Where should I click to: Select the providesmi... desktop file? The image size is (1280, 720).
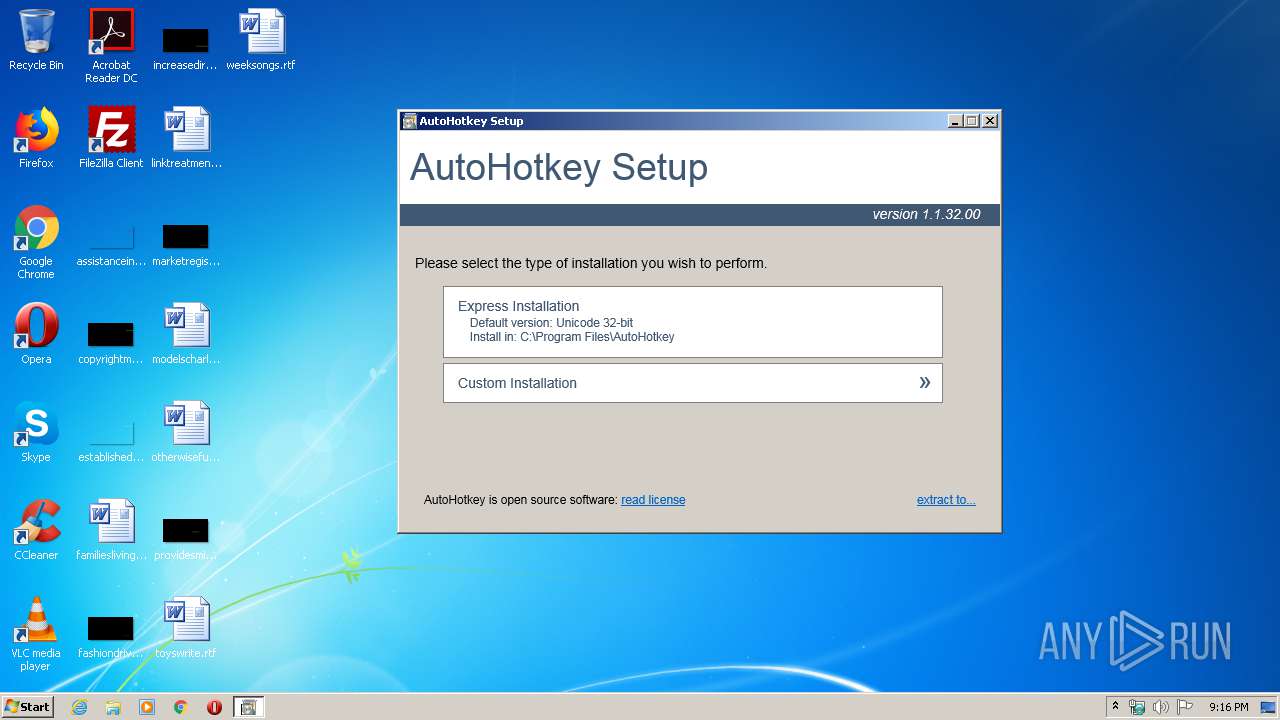(x=186, y=536)
